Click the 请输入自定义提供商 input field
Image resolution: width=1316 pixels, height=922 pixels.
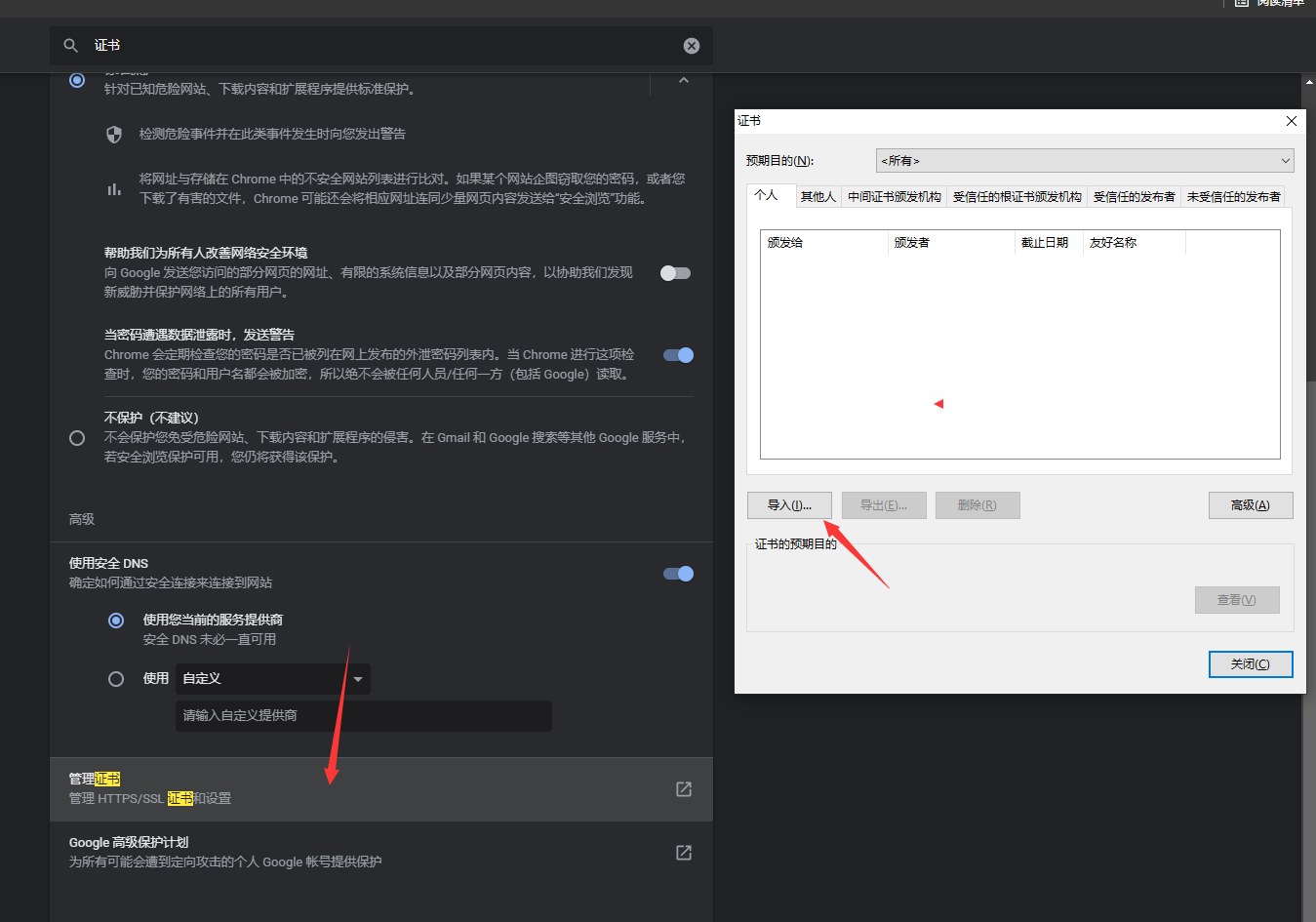[x=363, y=715]
